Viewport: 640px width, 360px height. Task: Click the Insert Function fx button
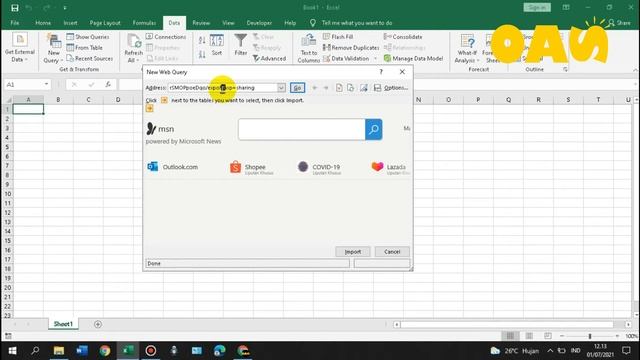pos(108,84)
